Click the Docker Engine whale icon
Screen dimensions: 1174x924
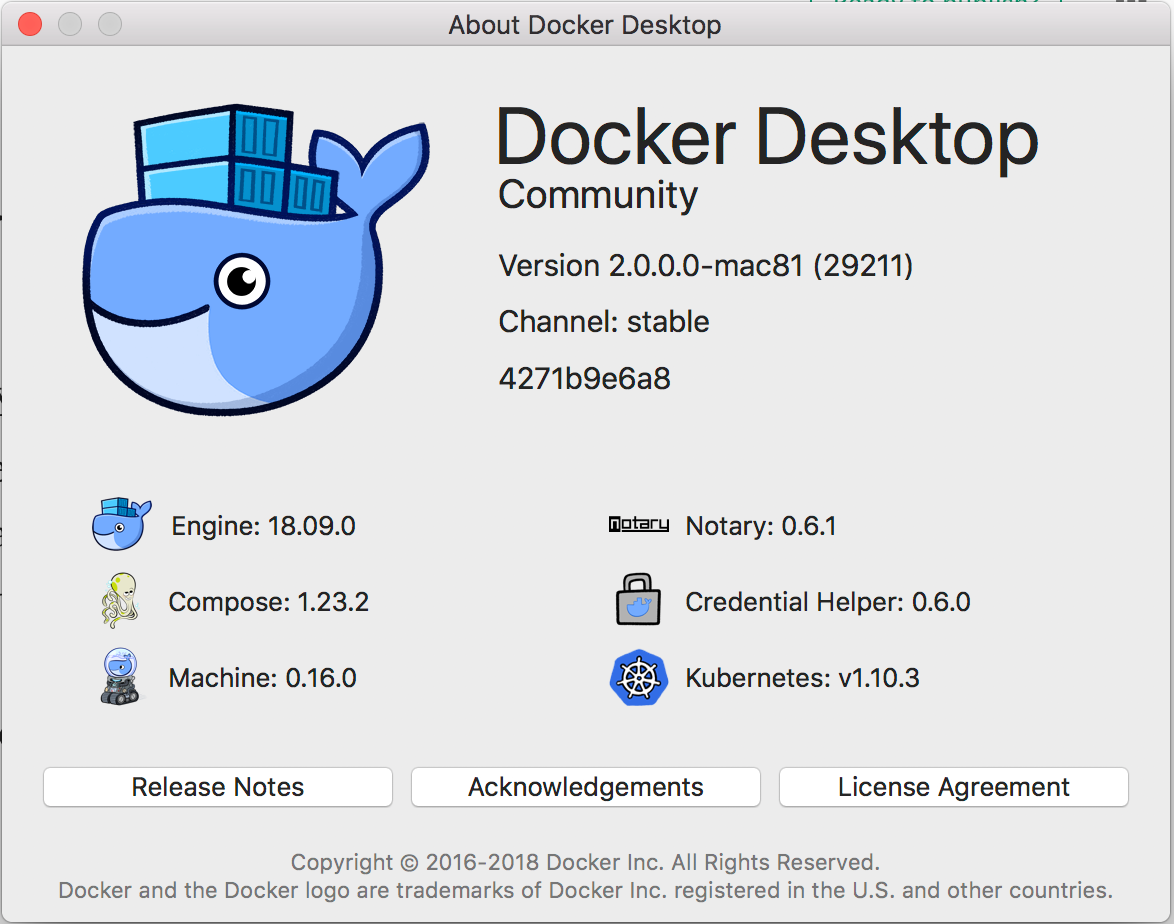[120, 525]
